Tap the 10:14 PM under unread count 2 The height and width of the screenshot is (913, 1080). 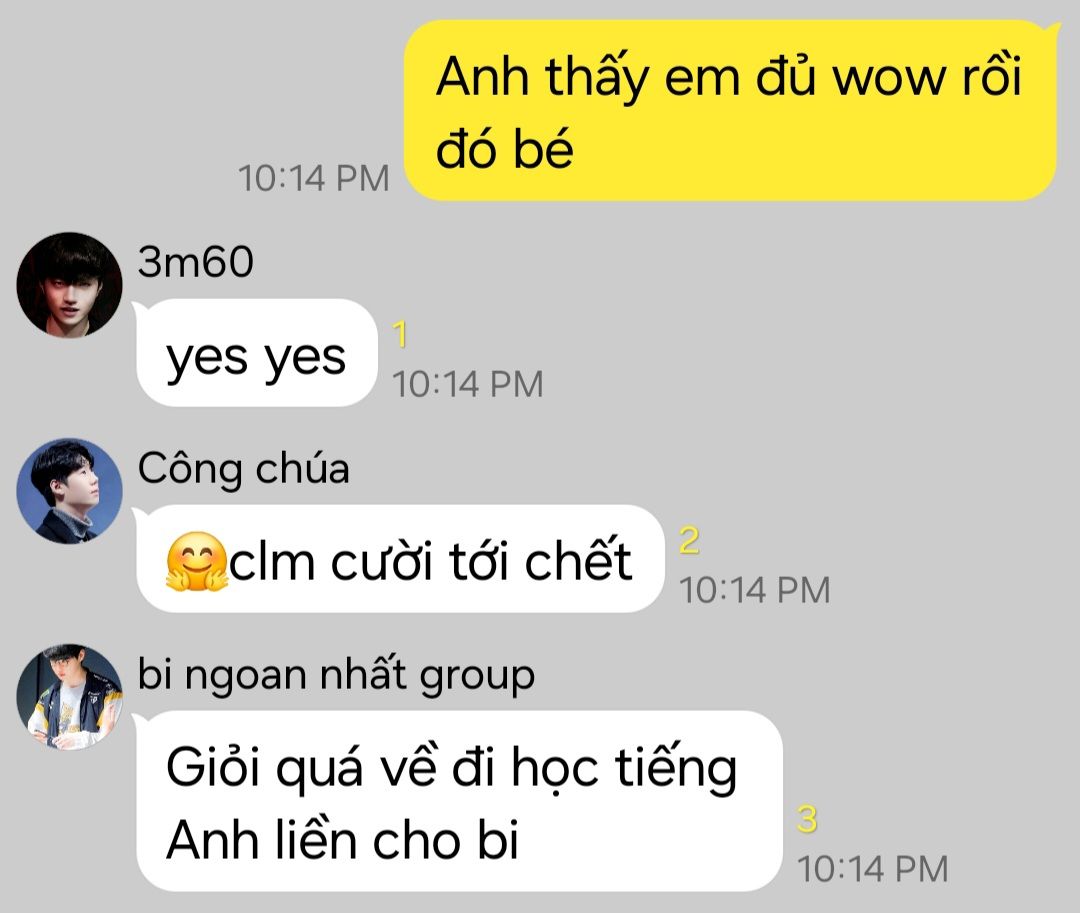coord(756,590)
